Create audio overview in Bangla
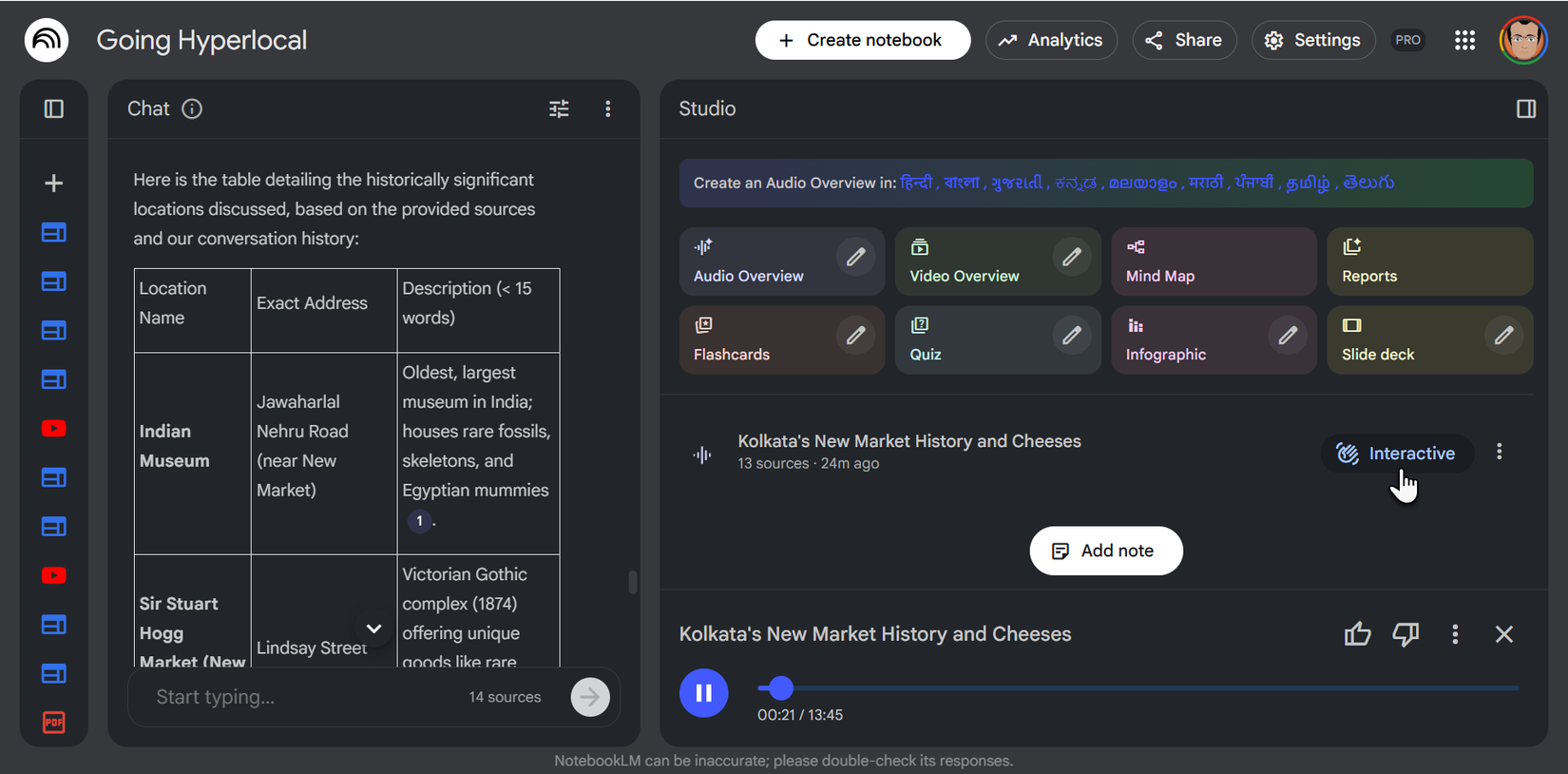 962,183
